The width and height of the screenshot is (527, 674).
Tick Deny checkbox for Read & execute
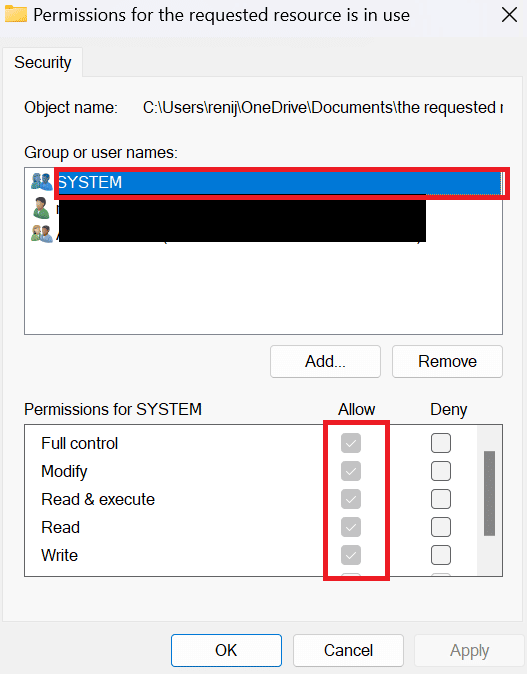click(441, 499)
